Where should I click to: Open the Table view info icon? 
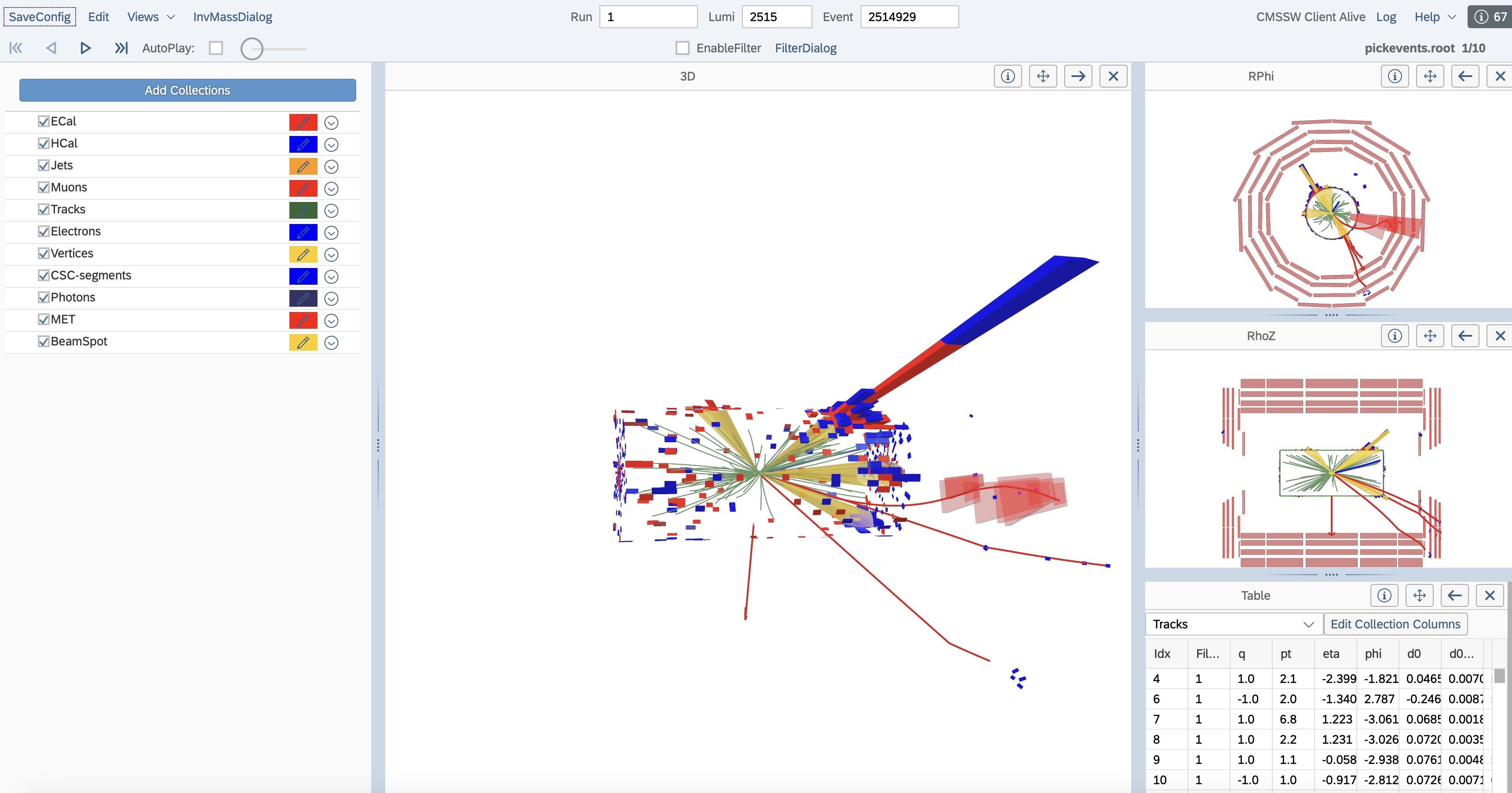(x=1384, y=596)
